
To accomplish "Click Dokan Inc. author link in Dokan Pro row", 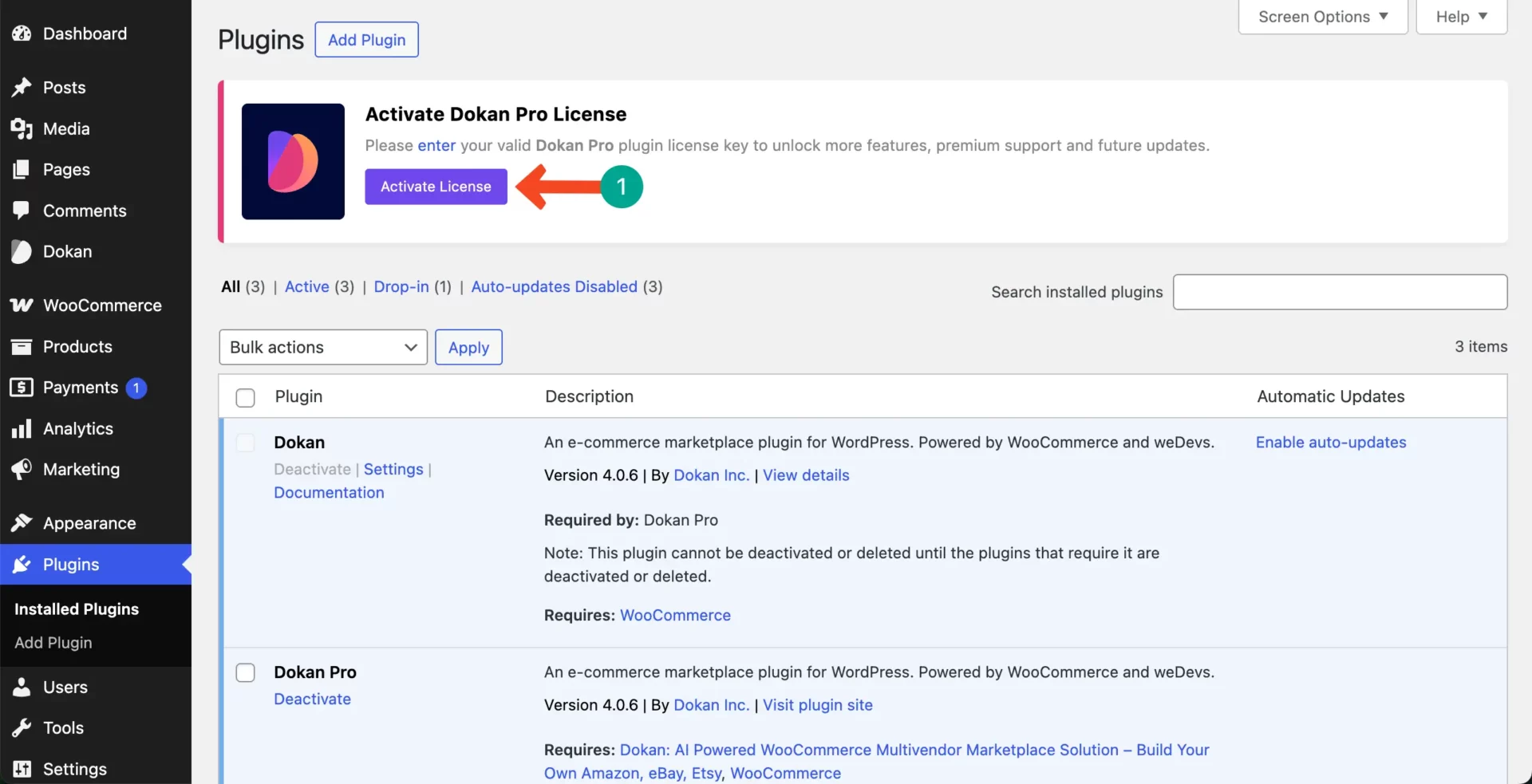I will (x=712, y=705).
